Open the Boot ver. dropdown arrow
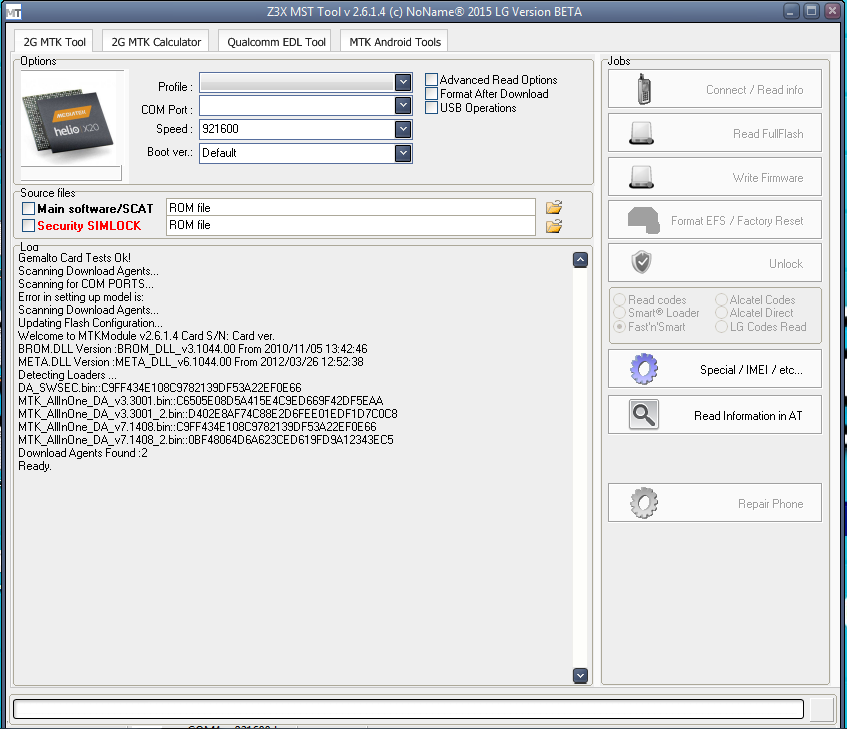Image resolution: width=847 pixels, height=729 pixels. tap(402, 153)
